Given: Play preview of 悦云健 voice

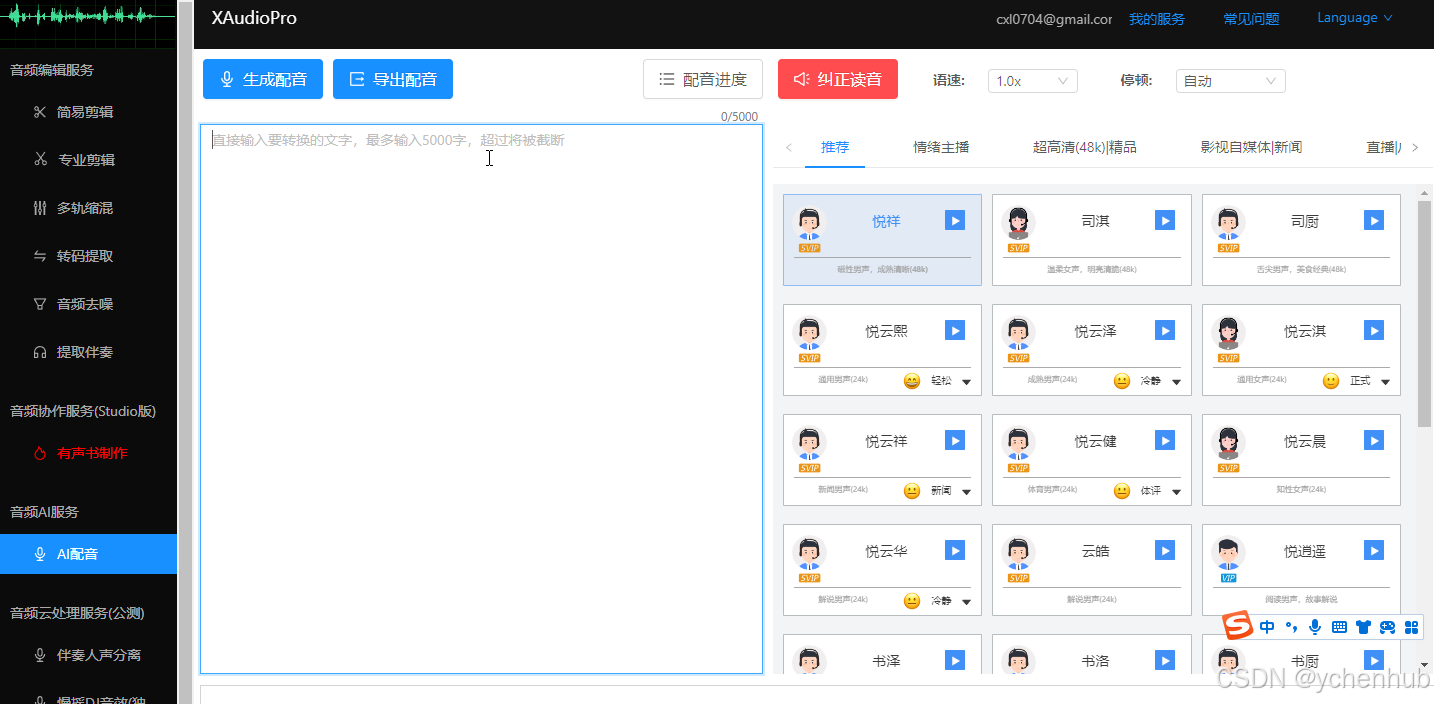Looking at the screenshot, I should click(x=1165, y=440).
